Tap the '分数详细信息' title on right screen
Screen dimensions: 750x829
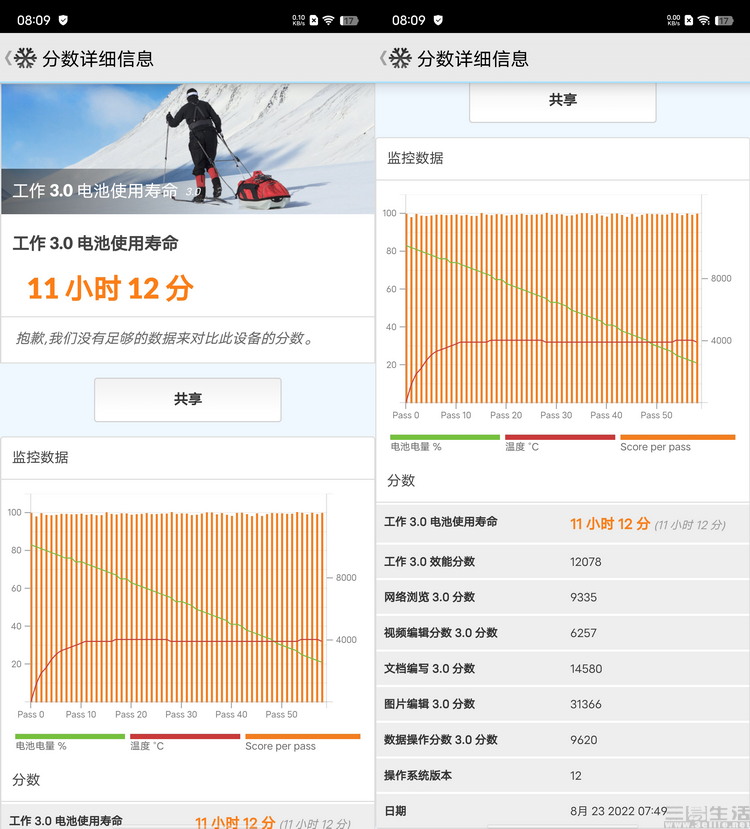point(473,59)
